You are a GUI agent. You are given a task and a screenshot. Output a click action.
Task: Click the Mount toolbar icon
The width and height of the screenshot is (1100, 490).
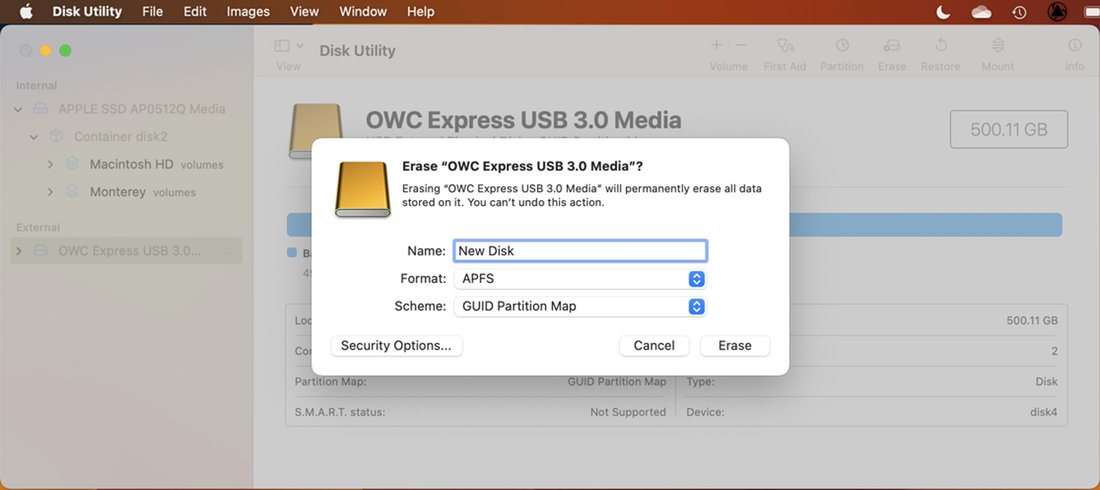point(998,46)
